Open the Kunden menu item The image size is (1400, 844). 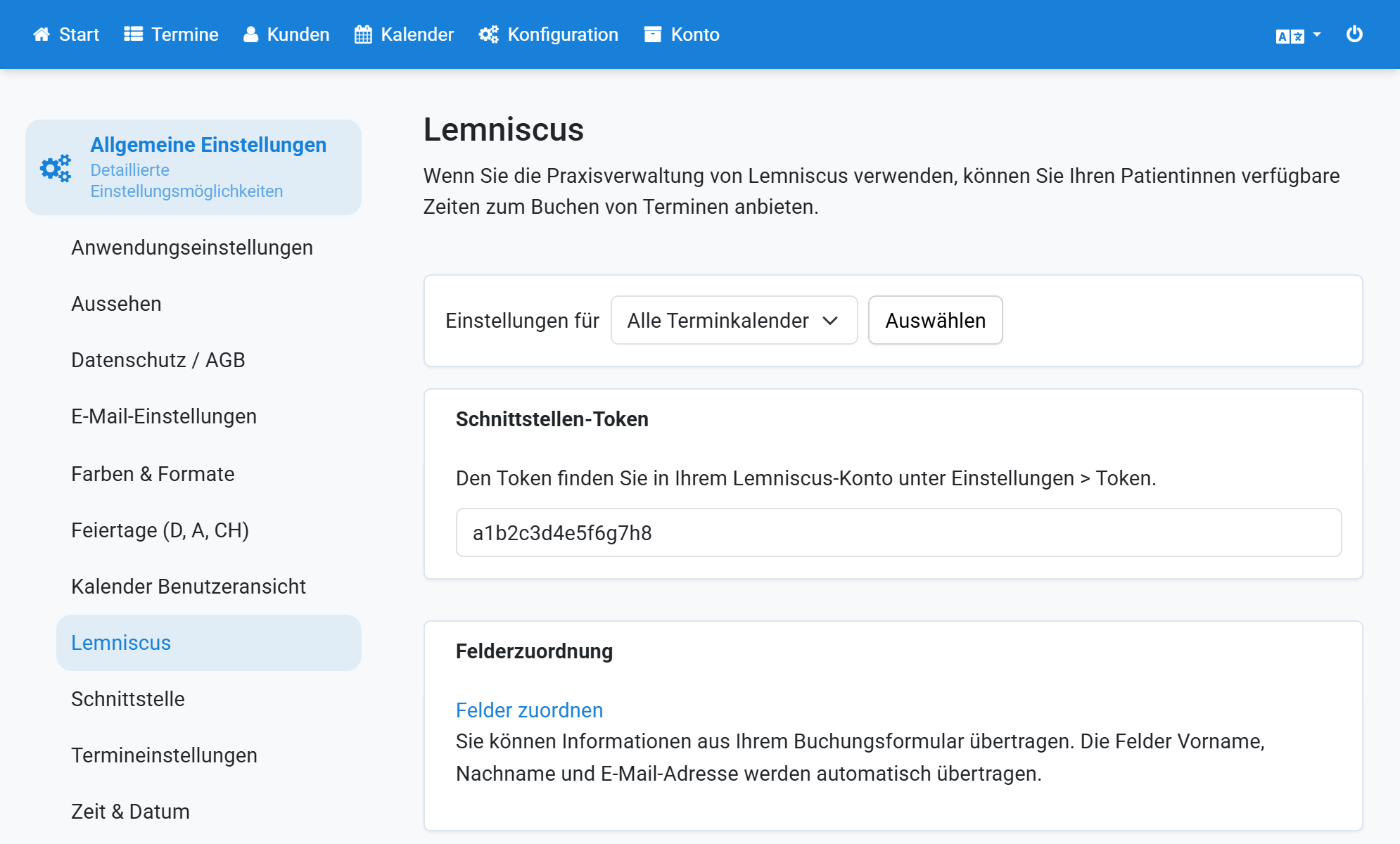(x=286, y=34)
